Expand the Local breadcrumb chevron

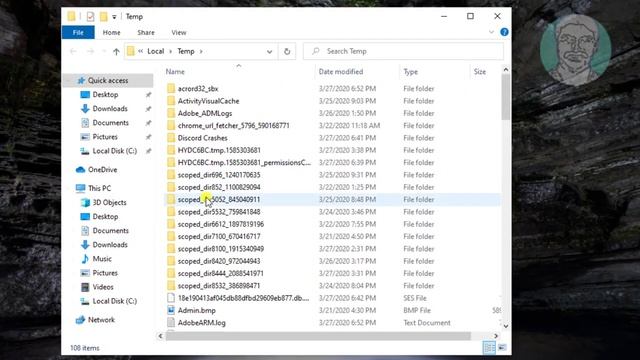pos(171,51)
